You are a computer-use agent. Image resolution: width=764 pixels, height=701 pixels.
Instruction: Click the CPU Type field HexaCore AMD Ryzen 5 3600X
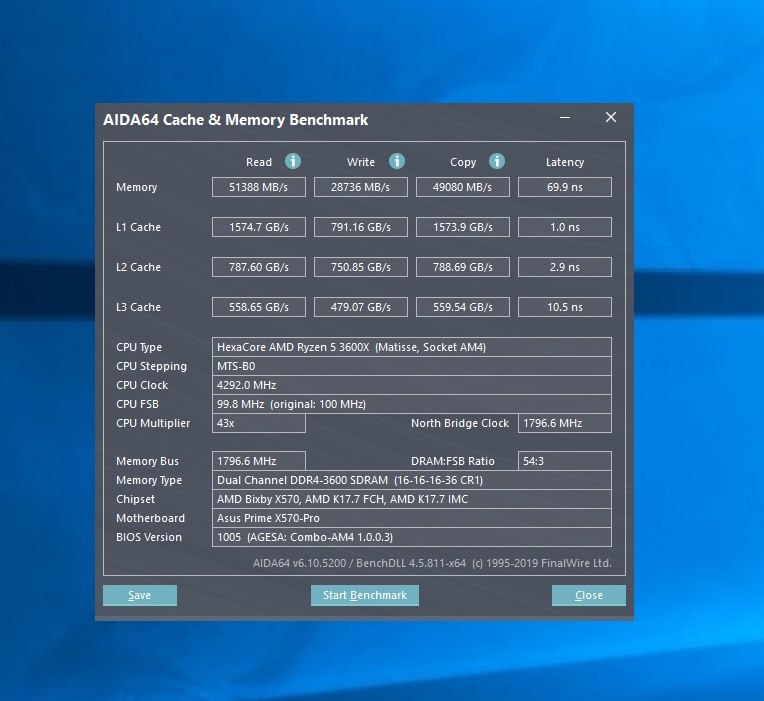point(412,347)
